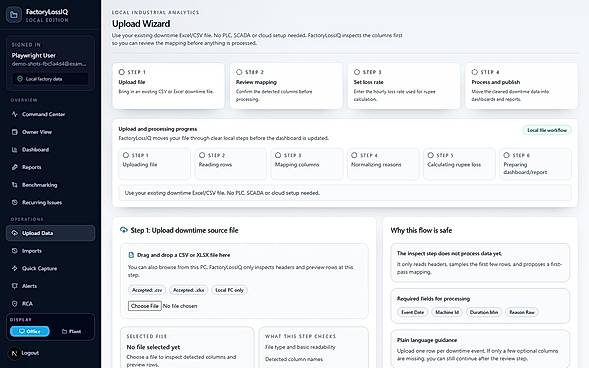
Task: Click the Alerts icon in sidebar
Action: pyautogui.click(x=15, y=286)
